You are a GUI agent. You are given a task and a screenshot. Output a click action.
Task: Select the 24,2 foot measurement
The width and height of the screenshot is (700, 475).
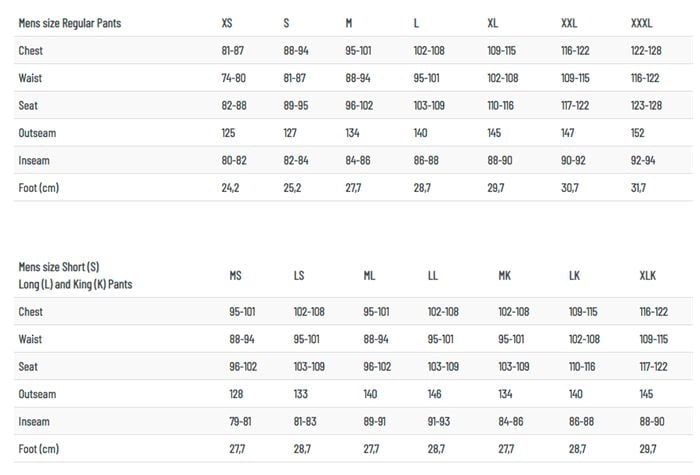(x=231, y=188)
